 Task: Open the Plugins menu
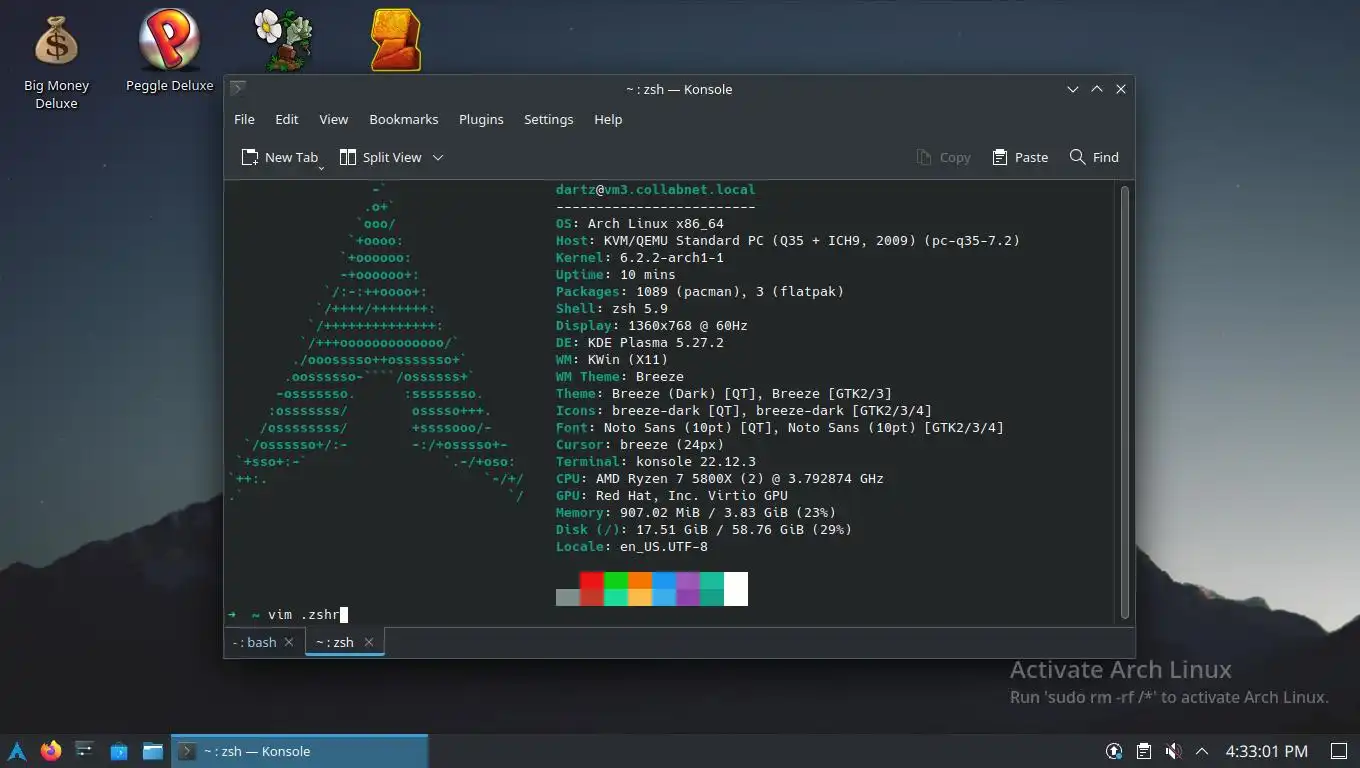(x=481, y=119)
